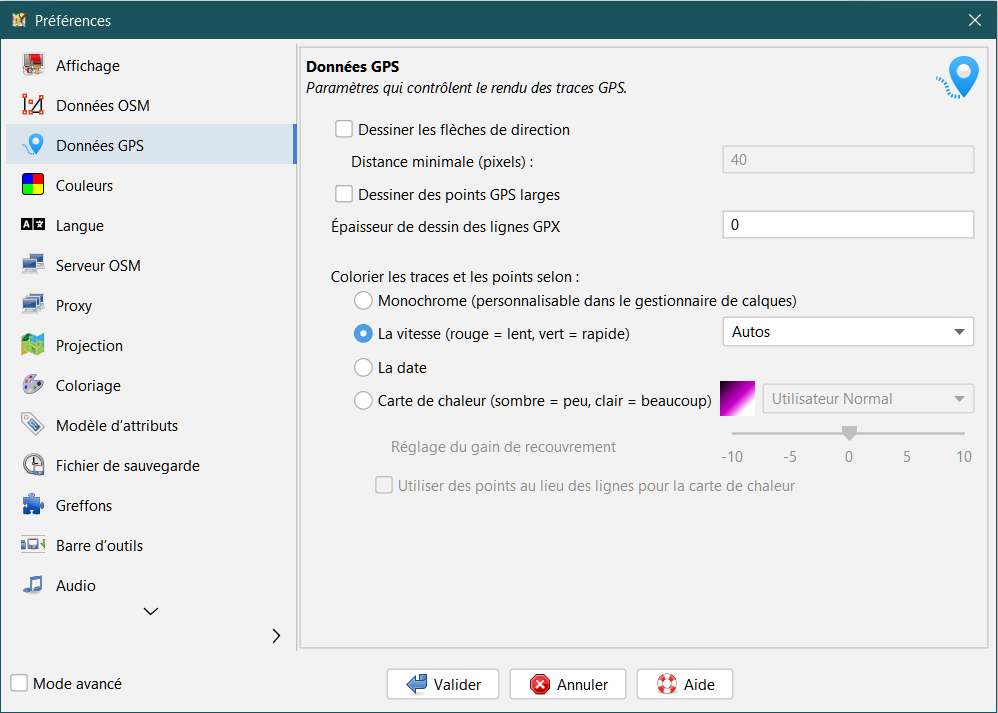Switch to the Langue preferences tab

pos(80,226)
